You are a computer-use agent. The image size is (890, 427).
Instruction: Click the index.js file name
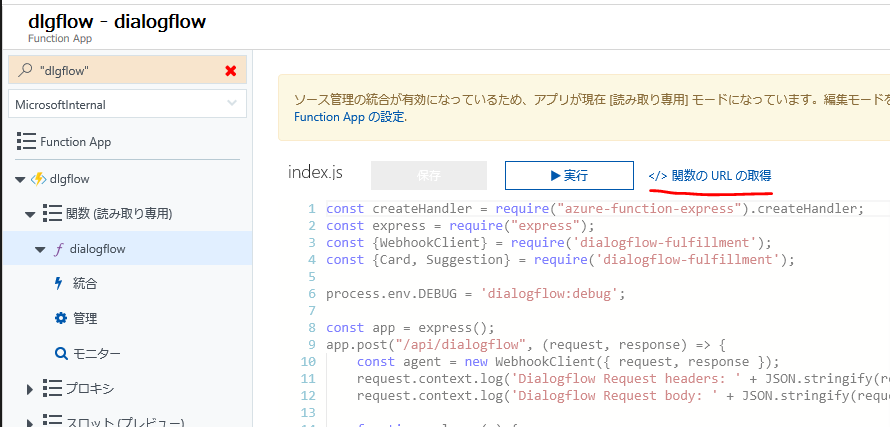(x=316, y=173)
